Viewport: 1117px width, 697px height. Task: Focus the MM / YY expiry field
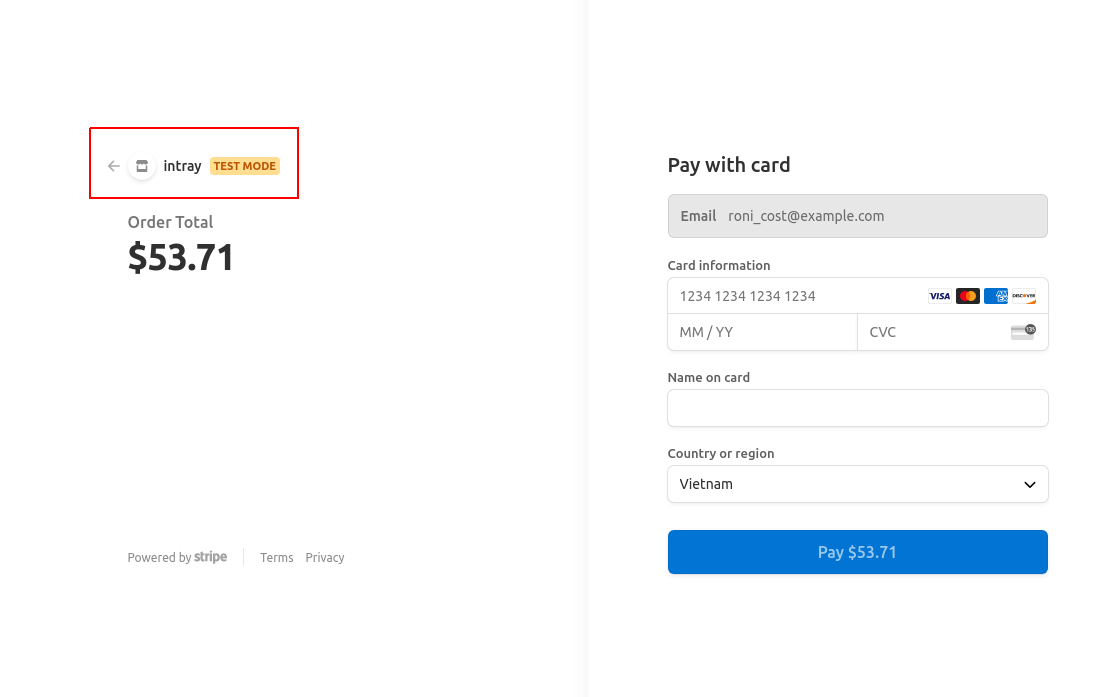click(762, 332)
